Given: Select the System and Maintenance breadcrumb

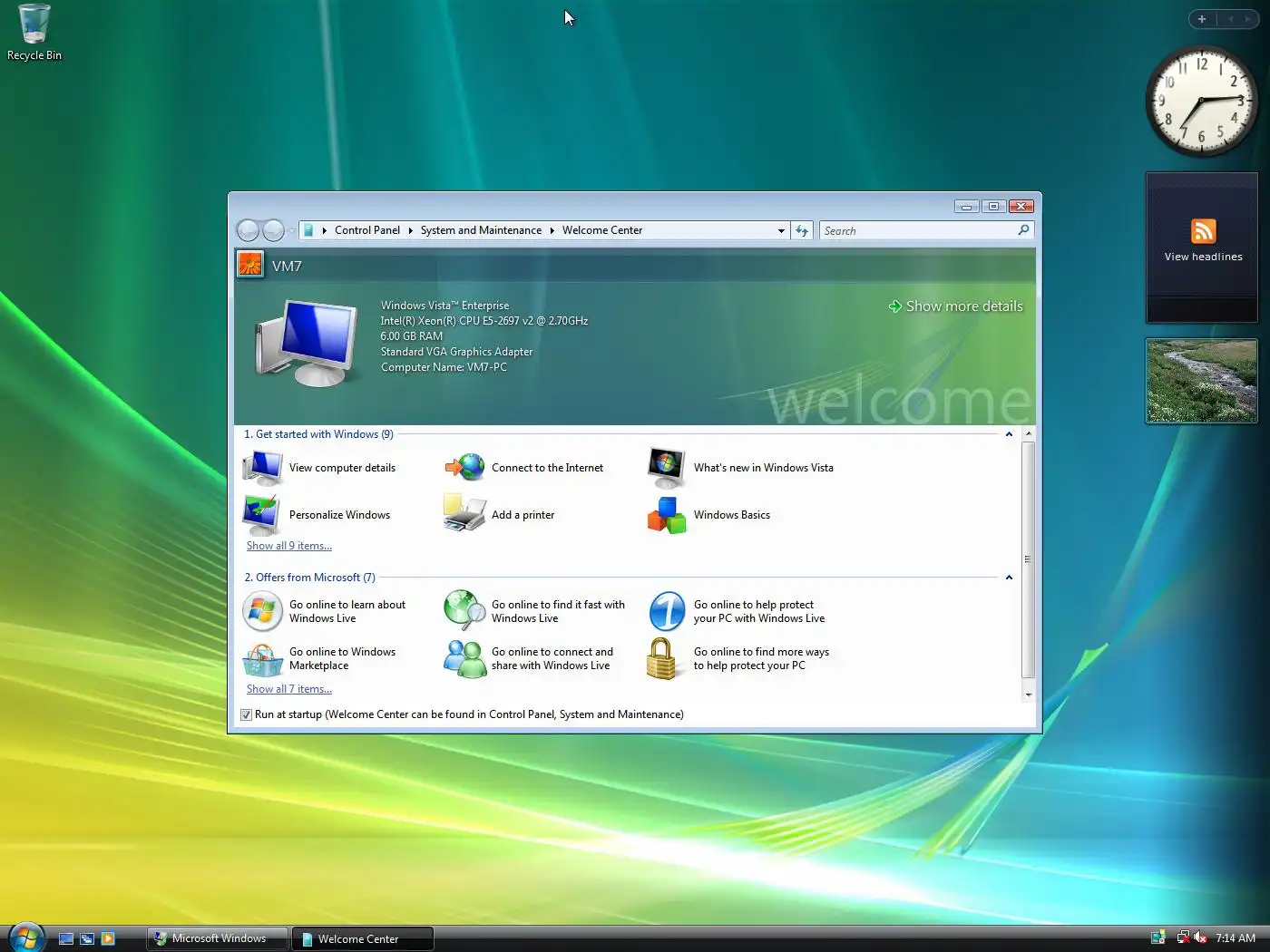Looking at the screenshot, I should click(x=481, y=230).
